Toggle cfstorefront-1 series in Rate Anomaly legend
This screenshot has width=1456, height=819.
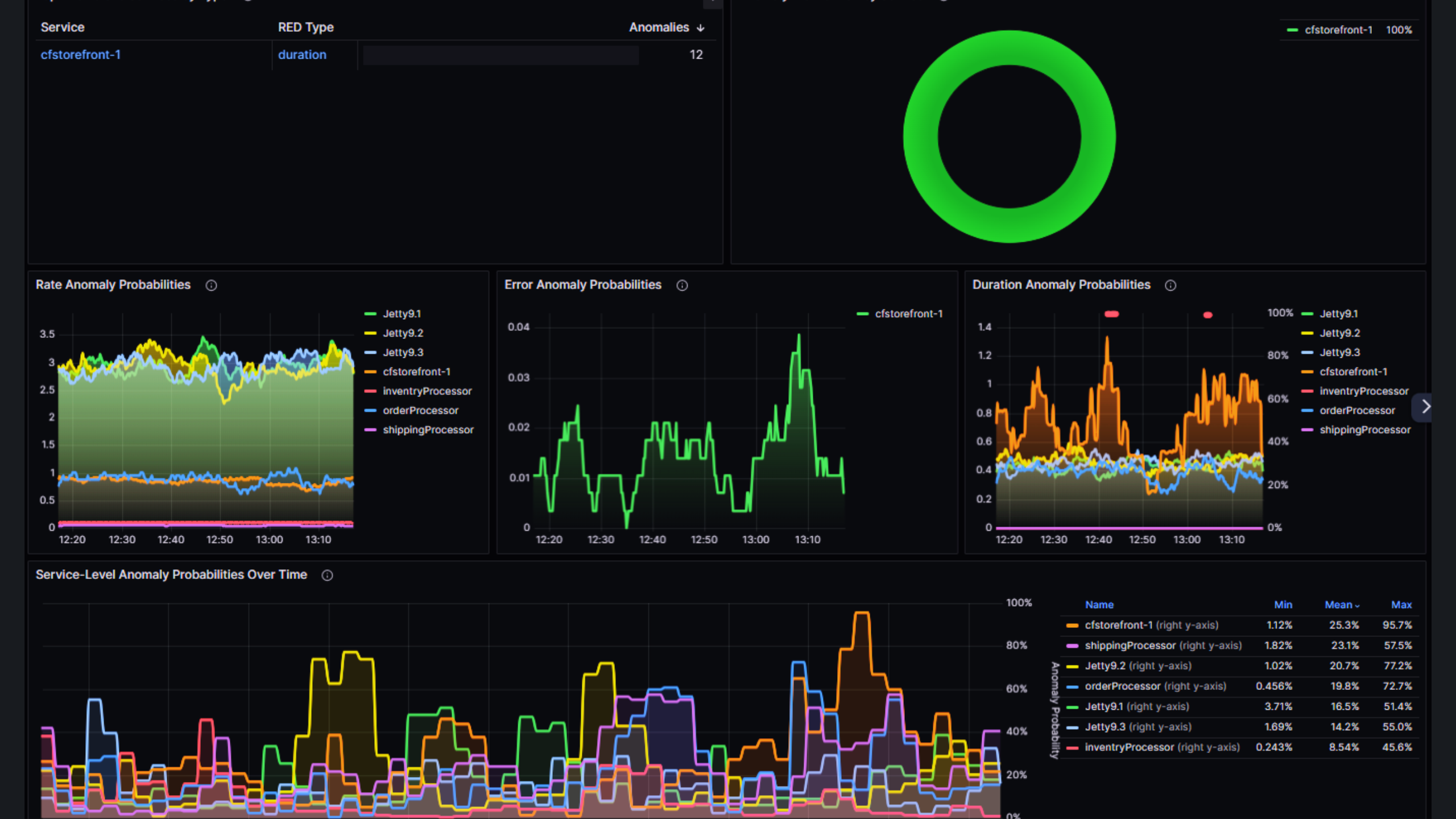point(416,372)
